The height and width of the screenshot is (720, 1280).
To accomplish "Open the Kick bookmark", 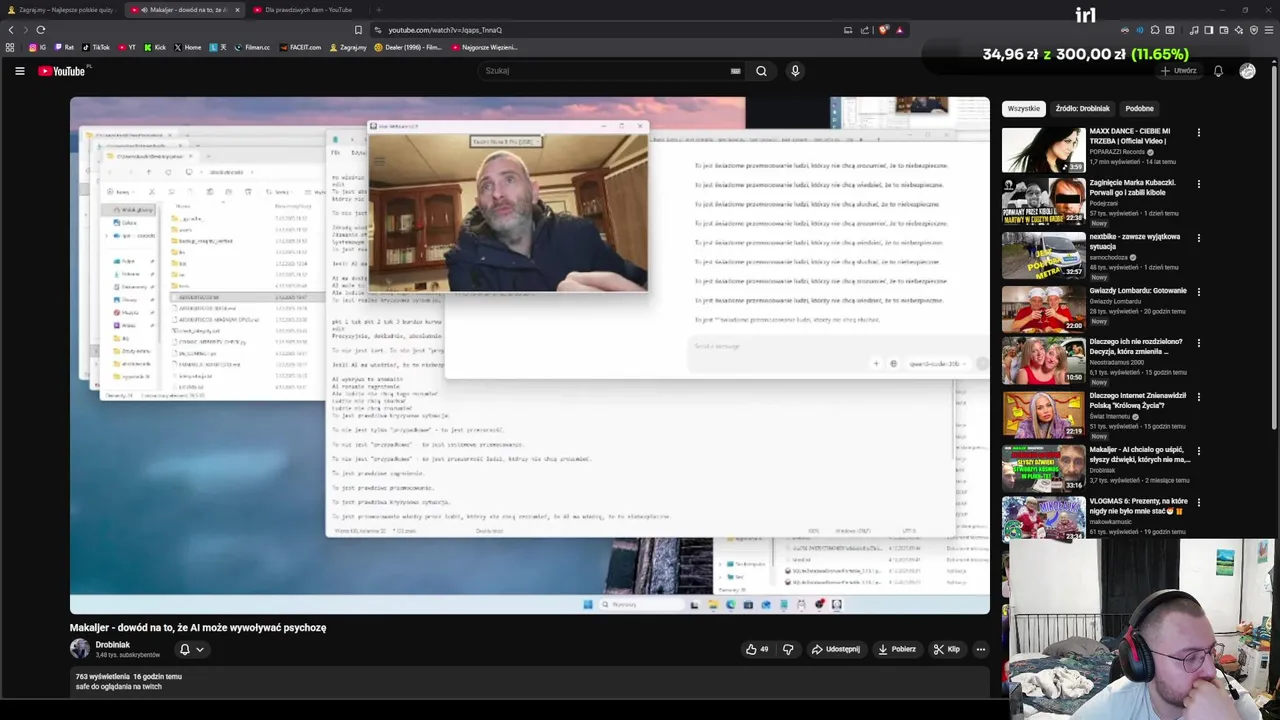I will click(x=155, y=47).
